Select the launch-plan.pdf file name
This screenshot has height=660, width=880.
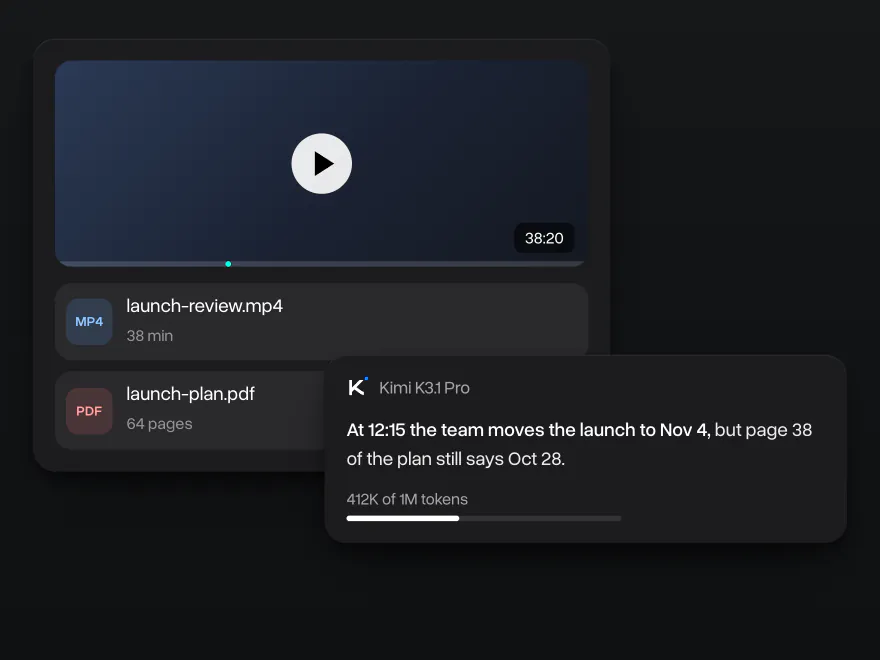click(x=190, y=394)
